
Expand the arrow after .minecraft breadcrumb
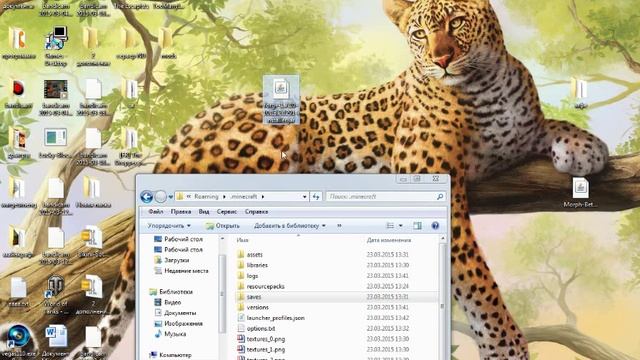[x=263, y=197]
